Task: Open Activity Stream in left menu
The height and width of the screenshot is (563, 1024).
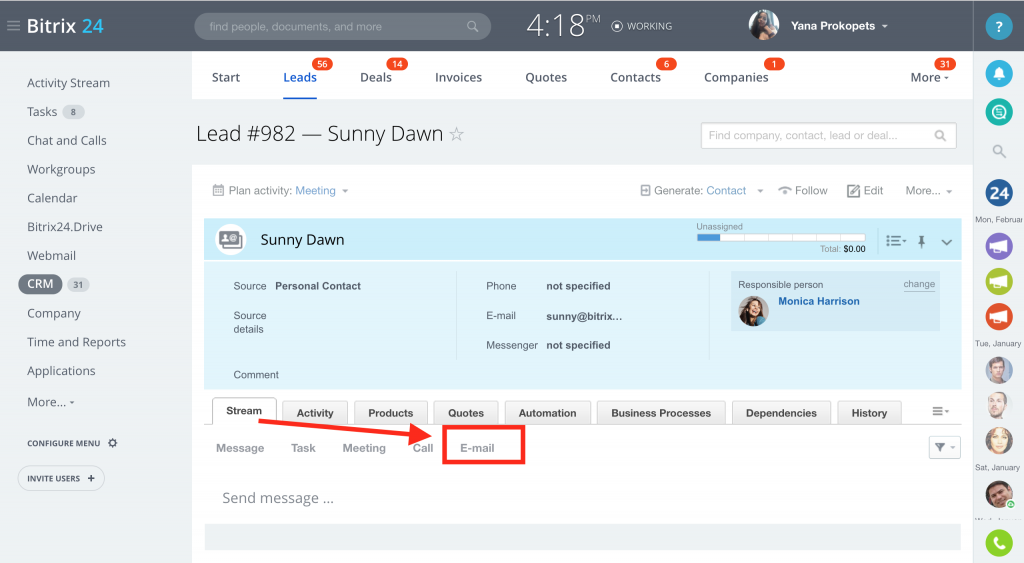Action: [x=69, y=83]
